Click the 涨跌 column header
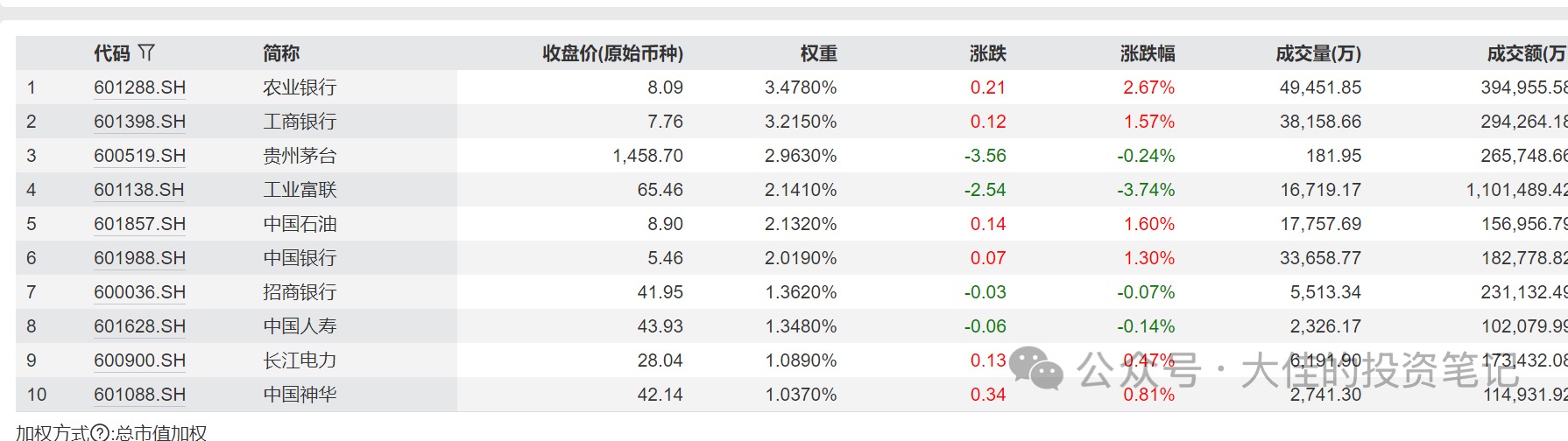 tap(987, 53)
